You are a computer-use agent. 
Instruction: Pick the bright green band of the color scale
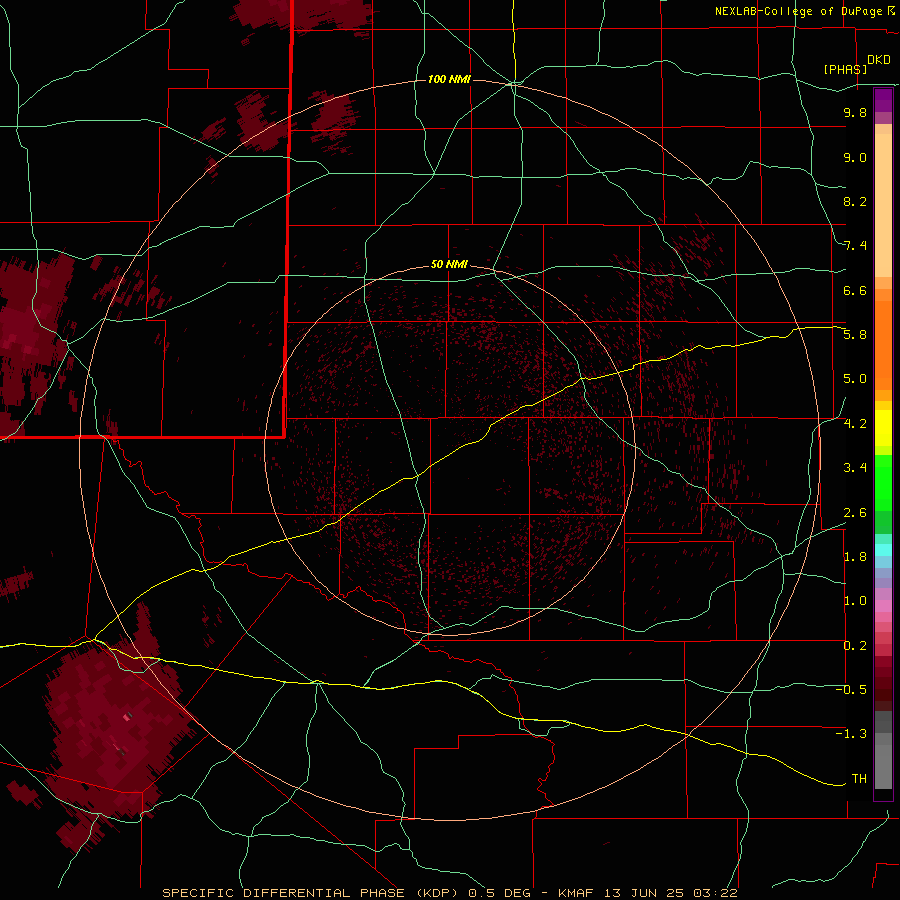883,482
